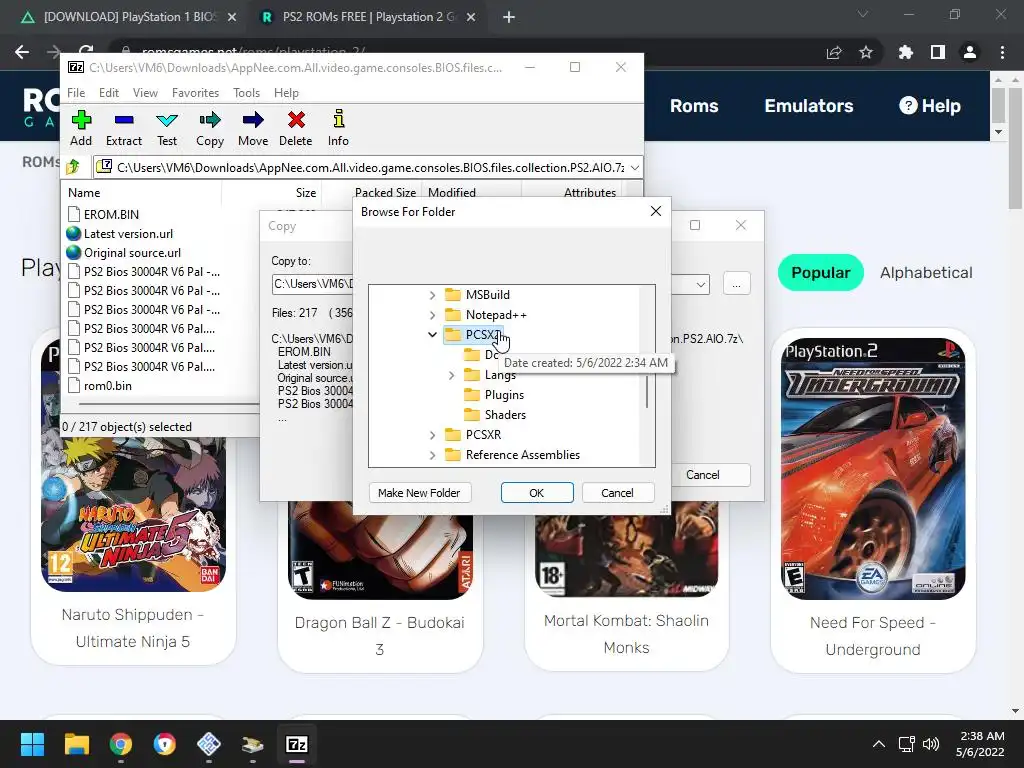1024x768 pixels.
Task: Go back in browser
Action: tap(22, 52)
